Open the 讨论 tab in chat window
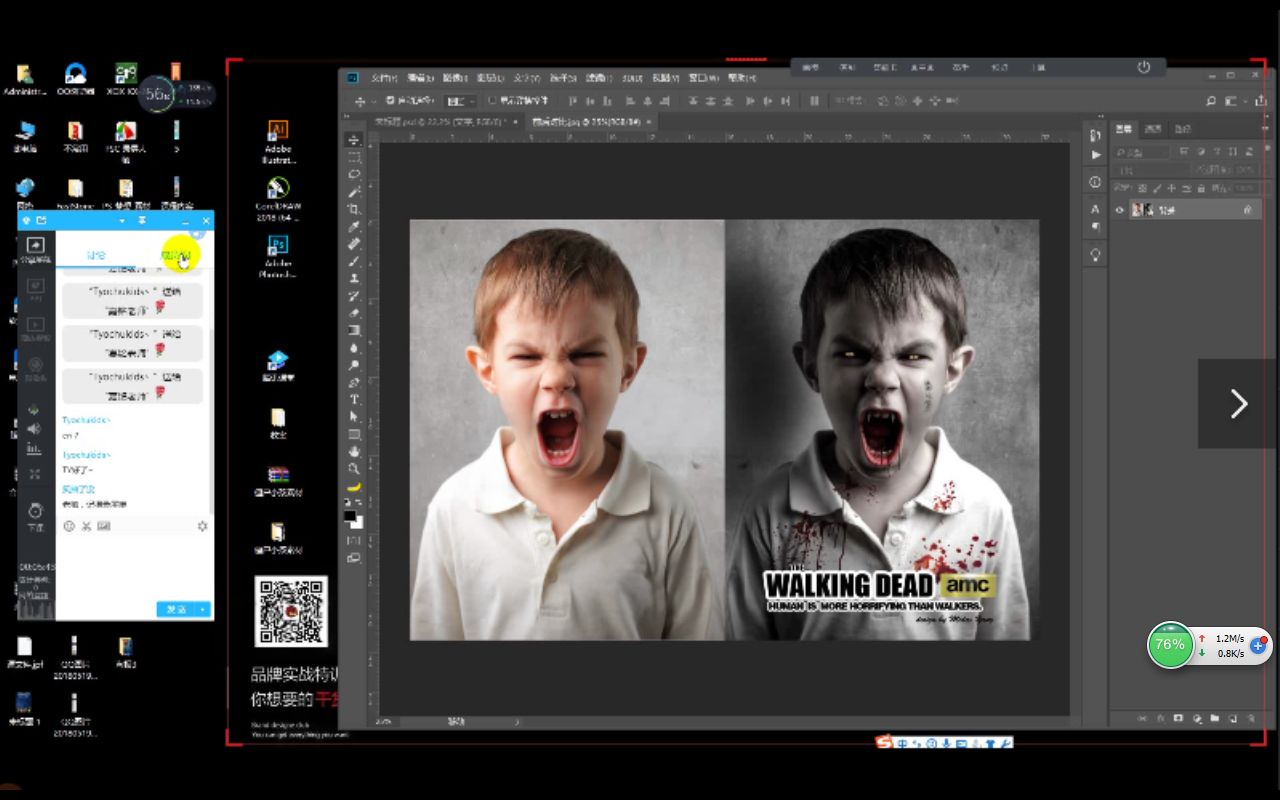1280x800 pixels. (x=96, y=255)
